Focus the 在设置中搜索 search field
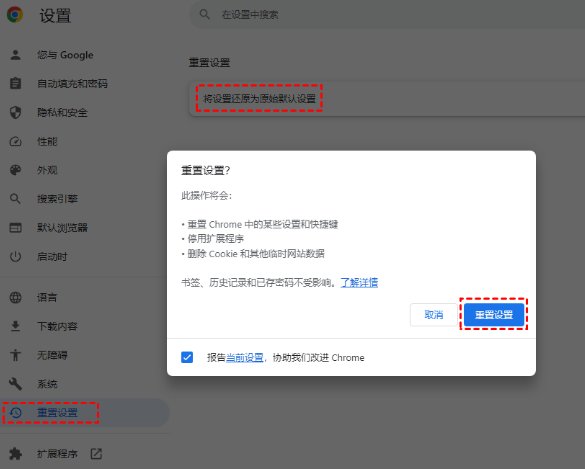585x469 pixels. point(388,15)
